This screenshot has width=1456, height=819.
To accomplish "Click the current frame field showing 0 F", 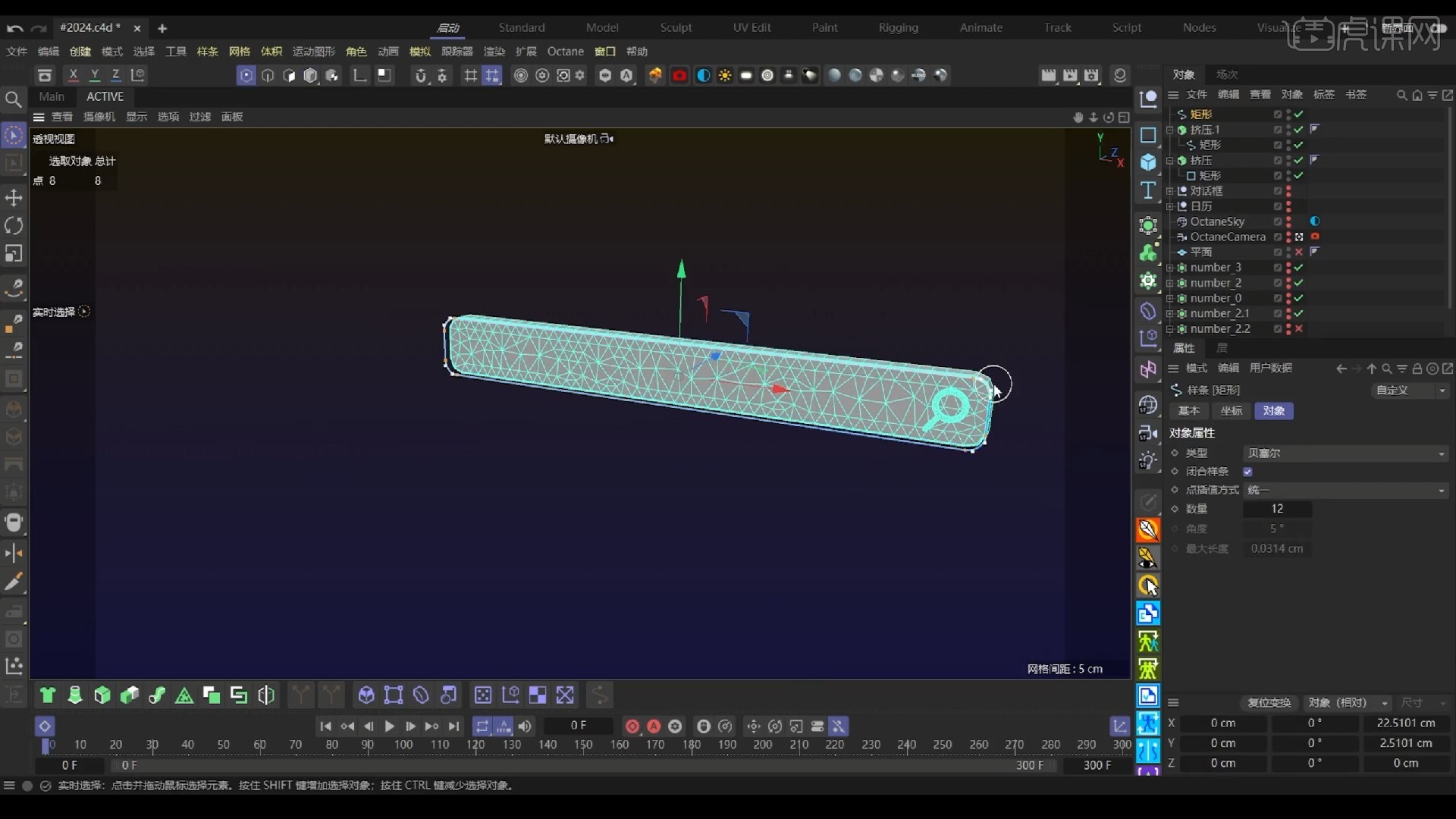I will 579,726.
